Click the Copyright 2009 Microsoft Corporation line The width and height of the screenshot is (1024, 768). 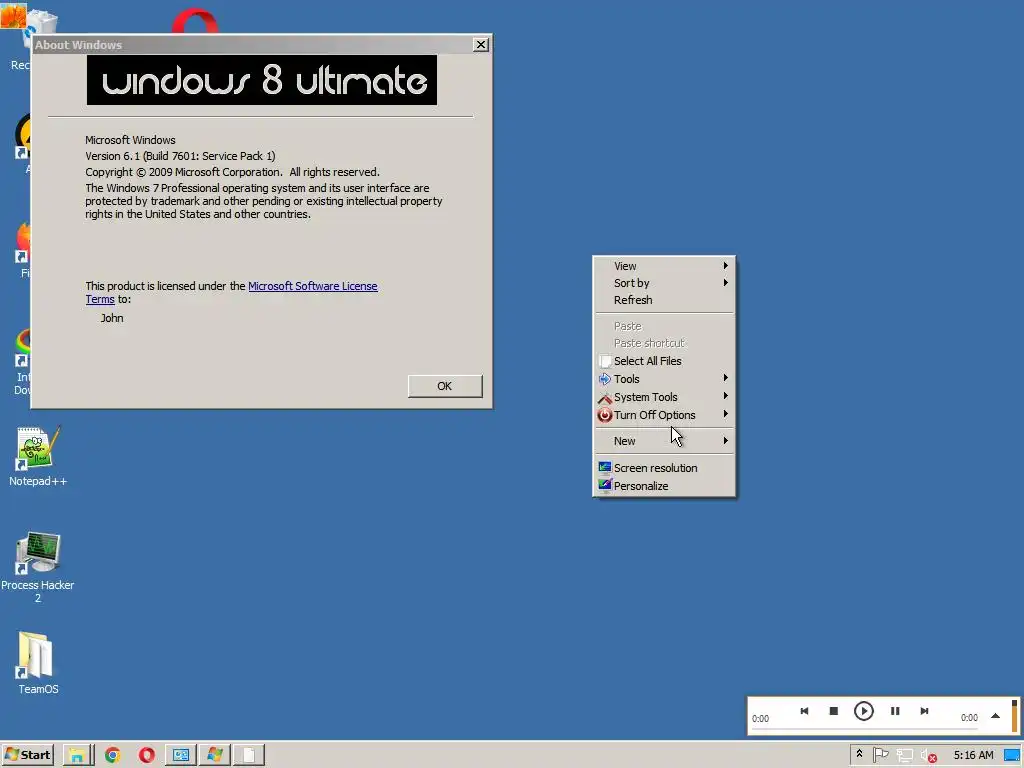(232, 172)
